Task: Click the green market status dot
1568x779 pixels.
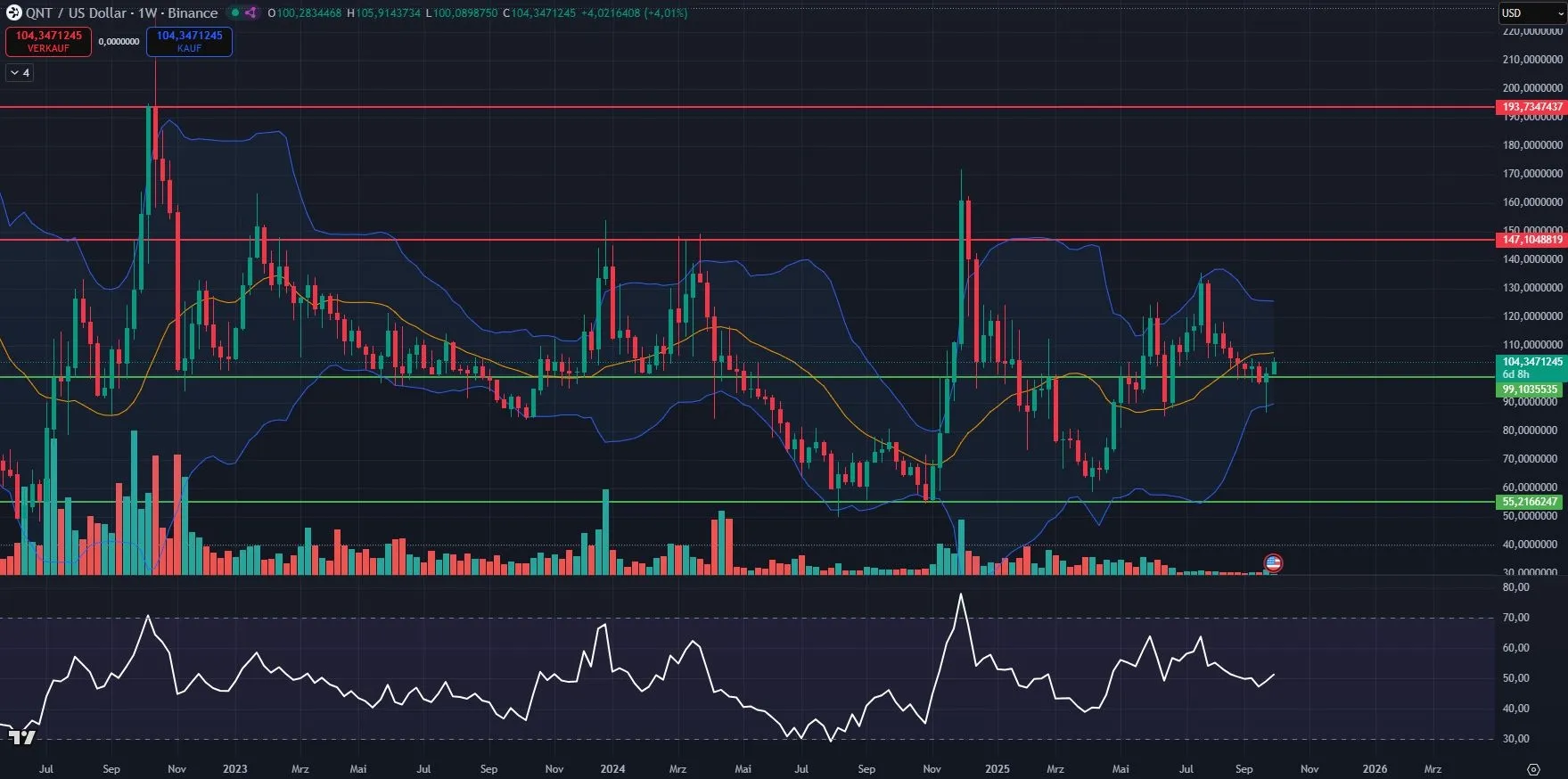Action: [x=235, y=12]
